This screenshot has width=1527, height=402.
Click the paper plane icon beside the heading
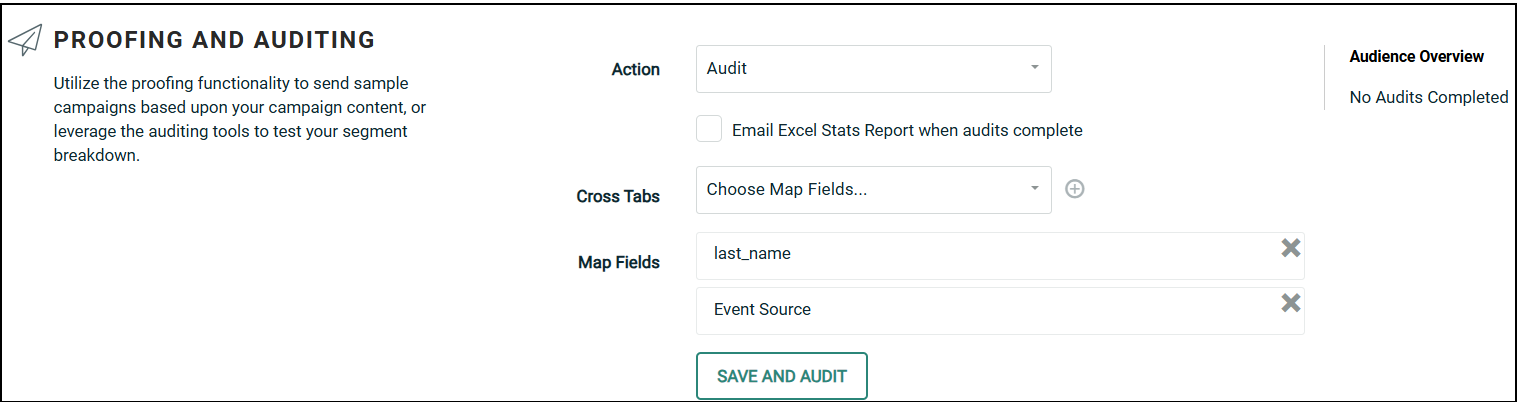[25, 40]
